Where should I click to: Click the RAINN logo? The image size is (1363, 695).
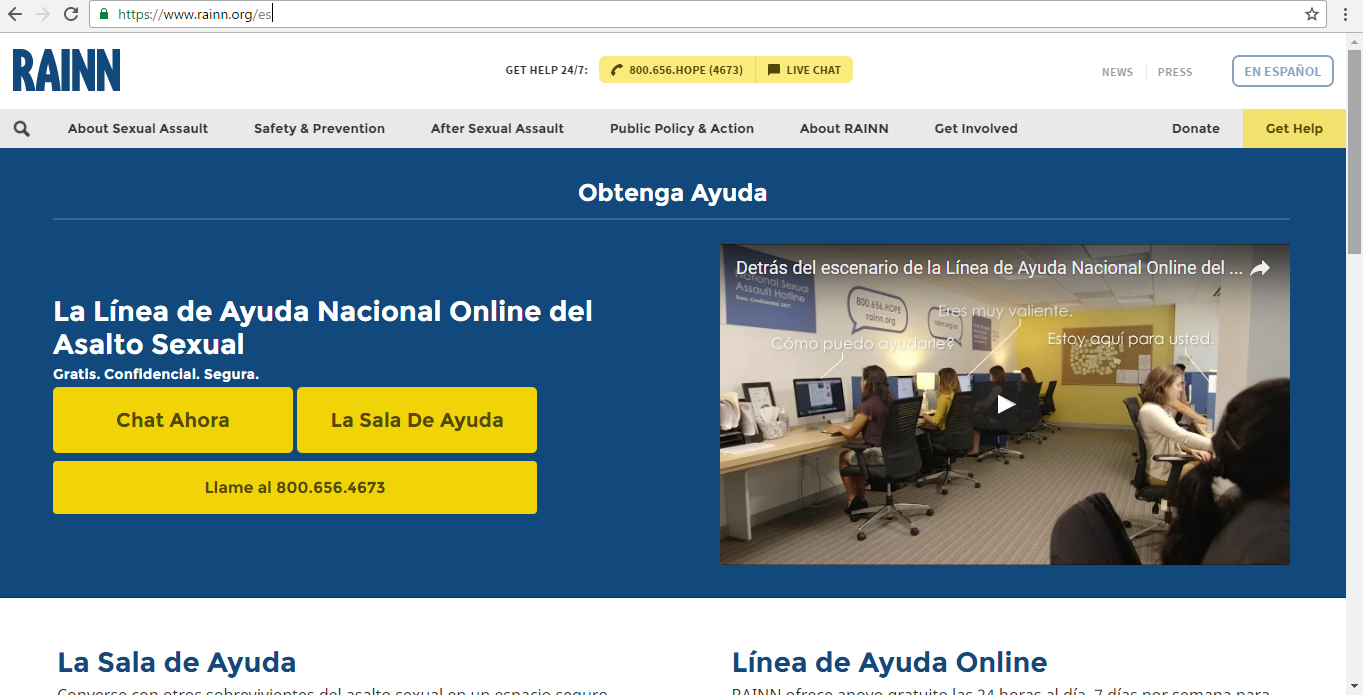67,70
